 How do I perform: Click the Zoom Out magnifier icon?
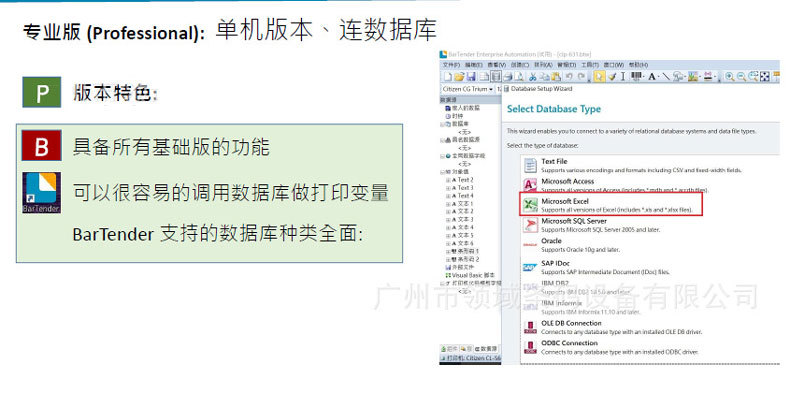pyautogui.click(x=742, y=77)
